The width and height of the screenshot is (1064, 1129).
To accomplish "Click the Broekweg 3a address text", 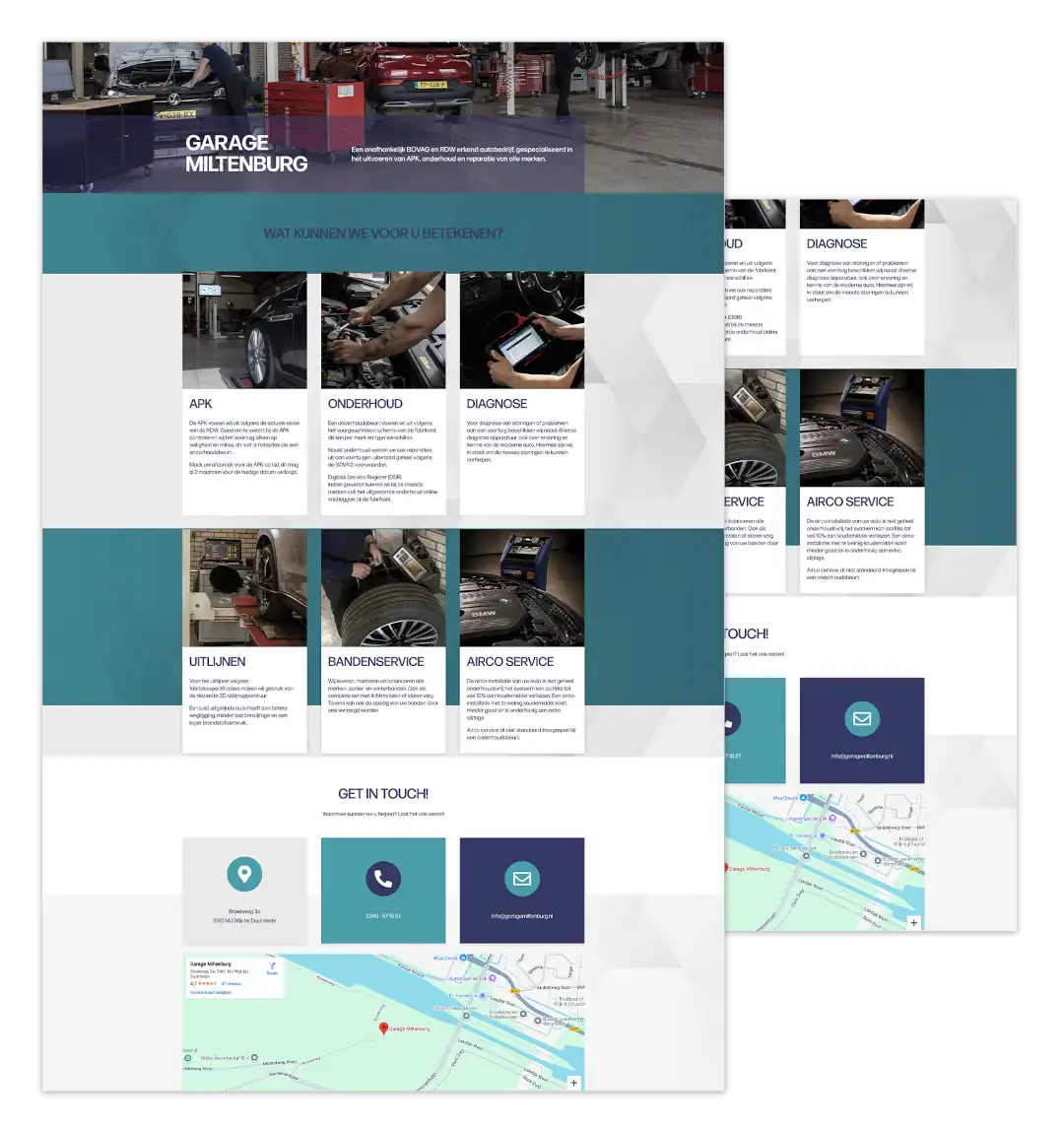I will coord(244,911).
